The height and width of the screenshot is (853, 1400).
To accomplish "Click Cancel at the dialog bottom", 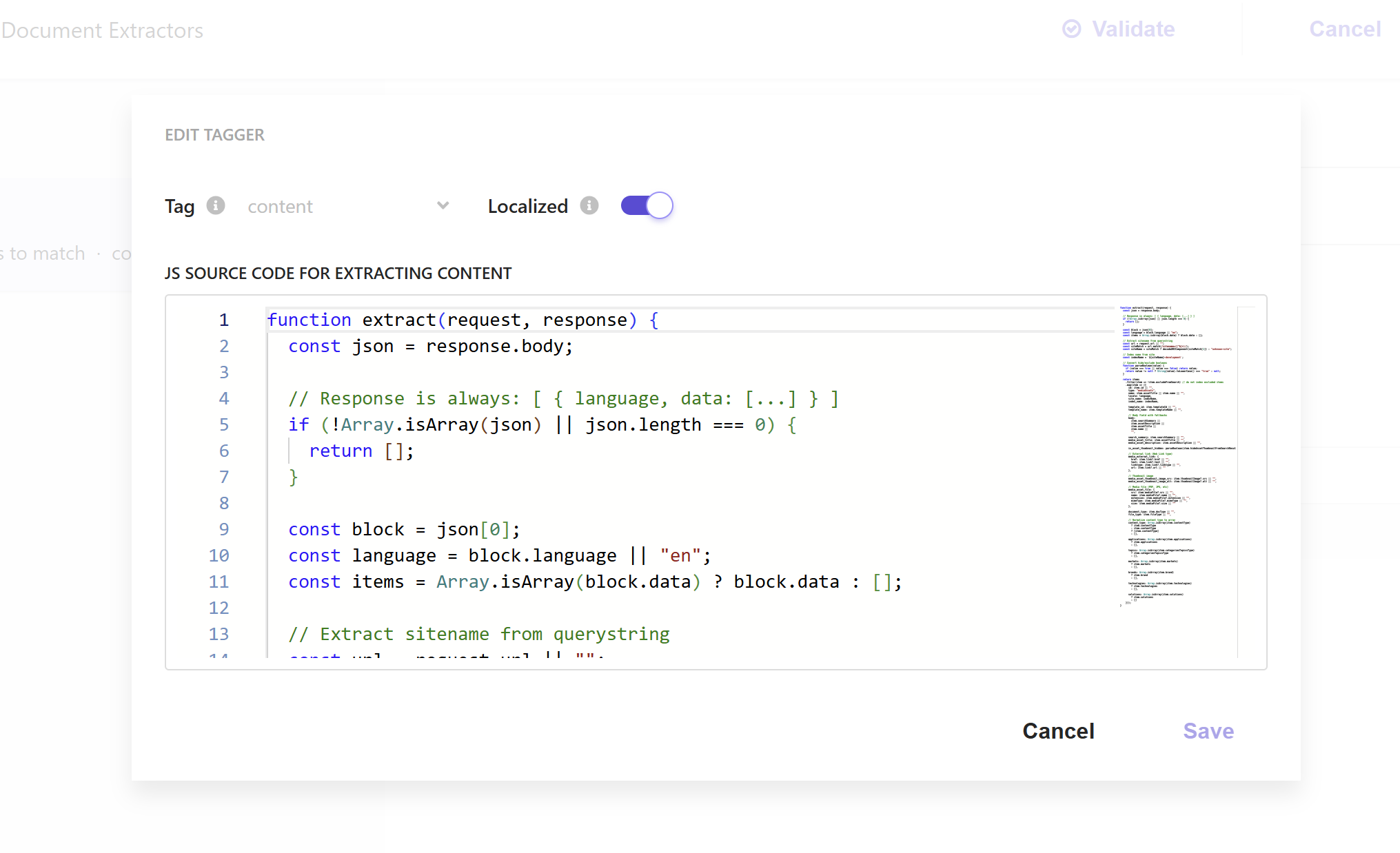I will click(1057, 731).
